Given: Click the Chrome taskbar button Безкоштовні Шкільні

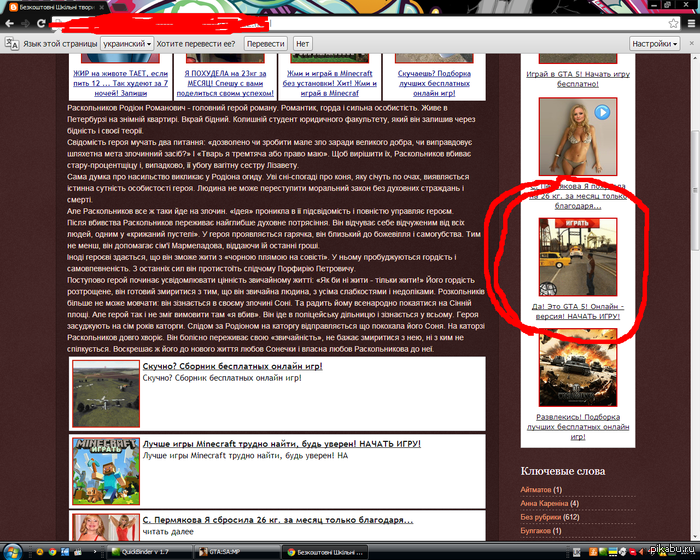Looking at the screenshot, I should (325, 552).
